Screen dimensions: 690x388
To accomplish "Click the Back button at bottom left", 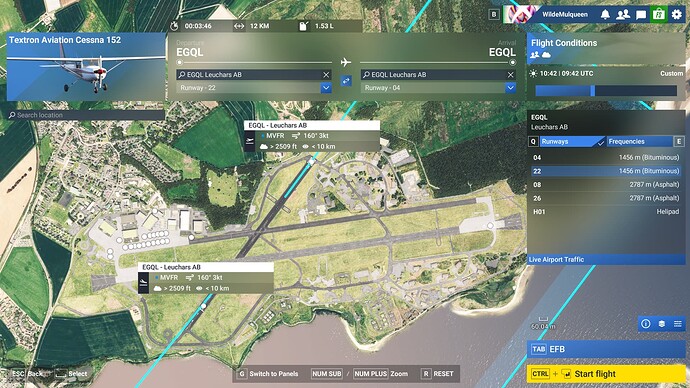I will pyautogui.click(x=28, y=374).
